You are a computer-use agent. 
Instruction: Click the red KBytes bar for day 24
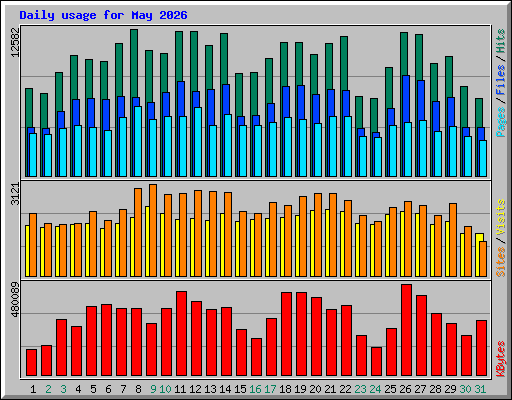pos(376,362)
